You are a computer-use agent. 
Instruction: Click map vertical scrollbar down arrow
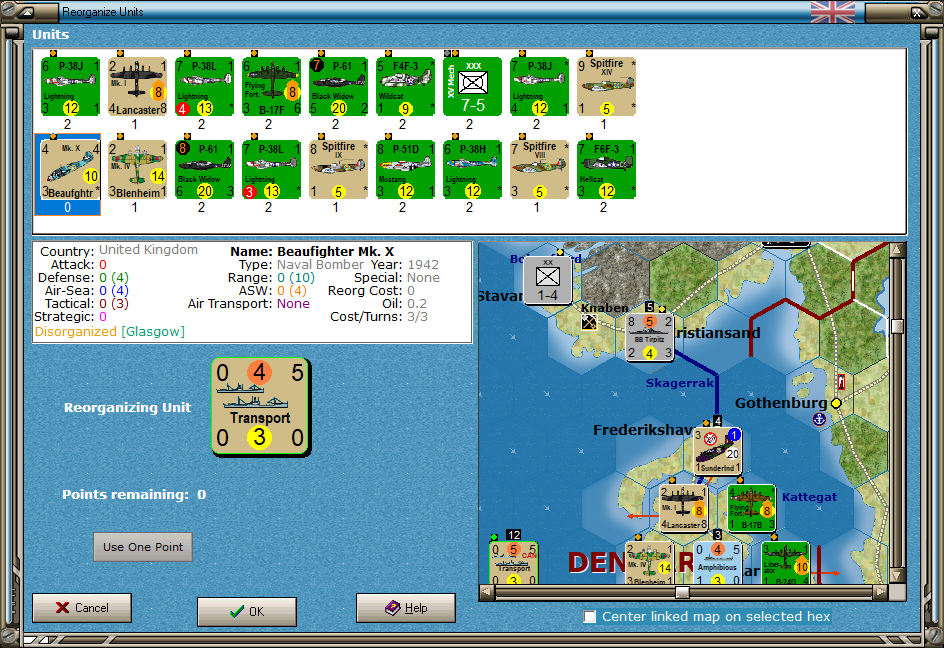pyautogui.click(x=897, y=576)
